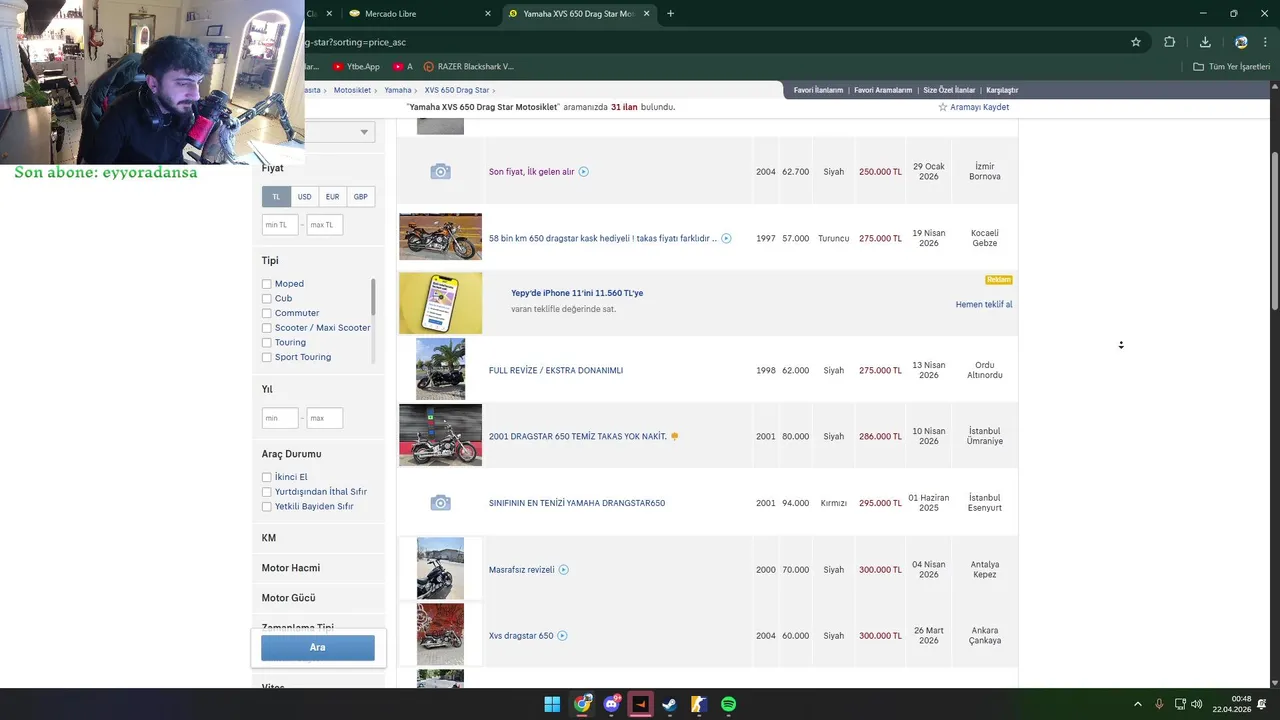Open Chrome from the taskbar
Image resolution: width=1280 pixels, height=720 pixels.
tap(582, 704)
